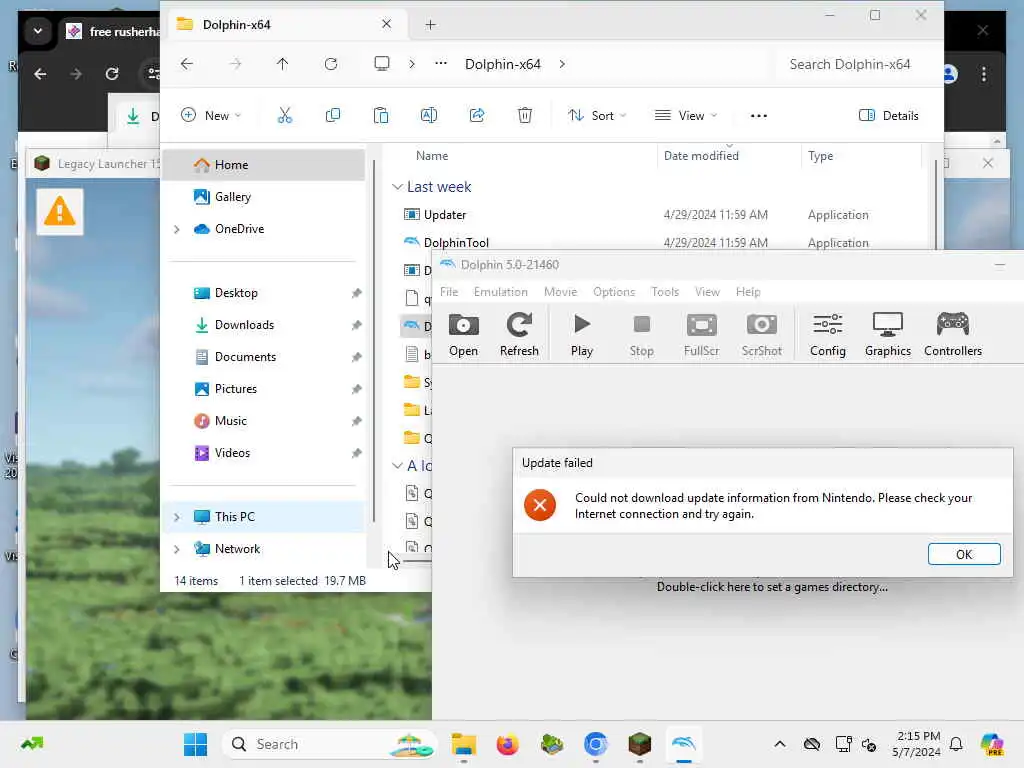Click the ScrShot toolbar icon
Image resolution: width=1024 pixels, height=768 pixels.
click(761, 334)
